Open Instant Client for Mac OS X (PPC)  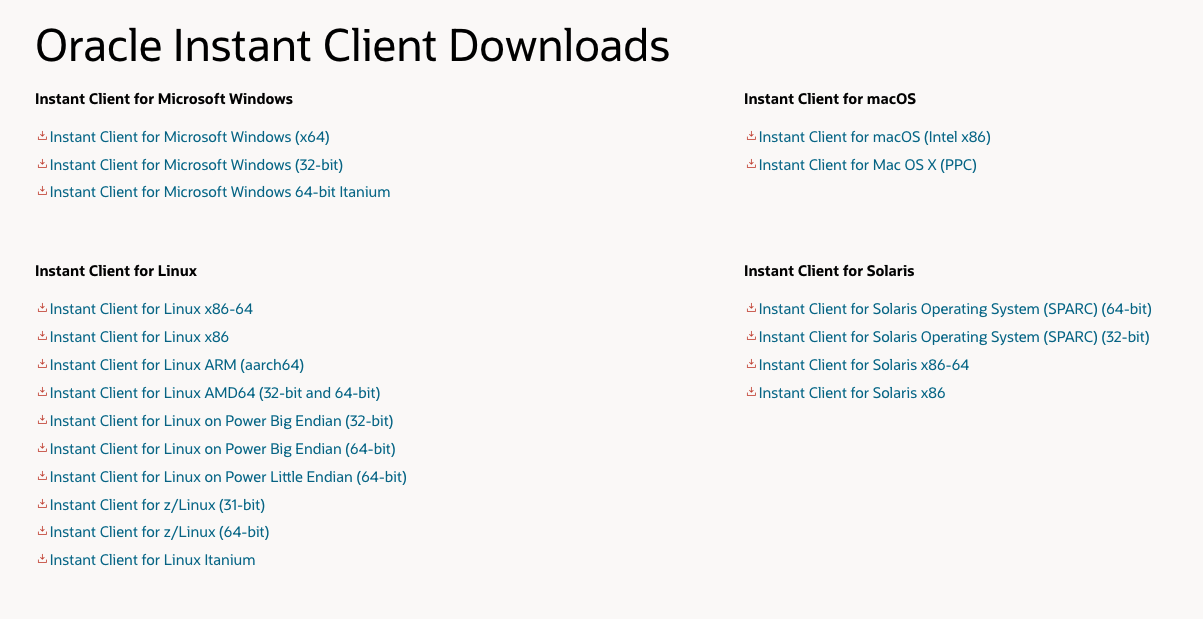868,165
